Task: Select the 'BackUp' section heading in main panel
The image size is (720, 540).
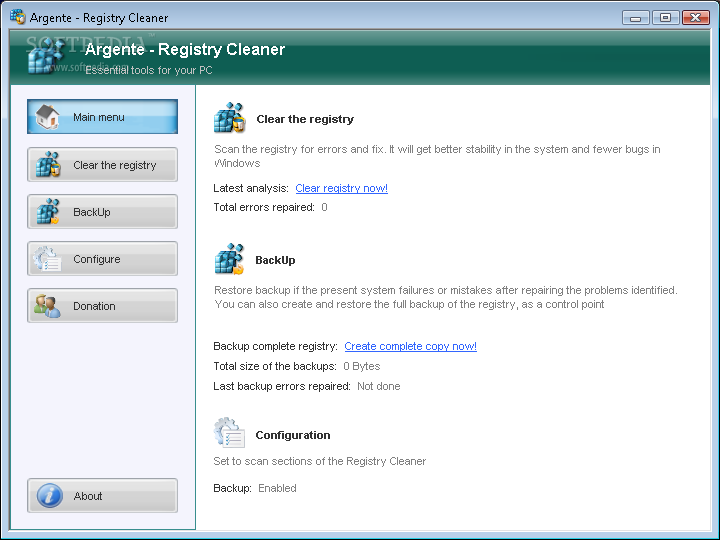Action: [275, 260]
